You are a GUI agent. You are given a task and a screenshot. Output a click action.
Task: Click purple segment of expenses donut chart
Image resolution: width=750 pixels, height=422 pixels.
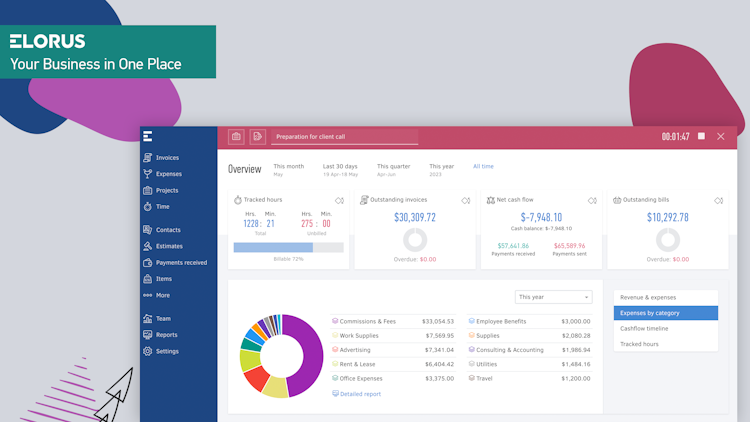pos(311,355)
